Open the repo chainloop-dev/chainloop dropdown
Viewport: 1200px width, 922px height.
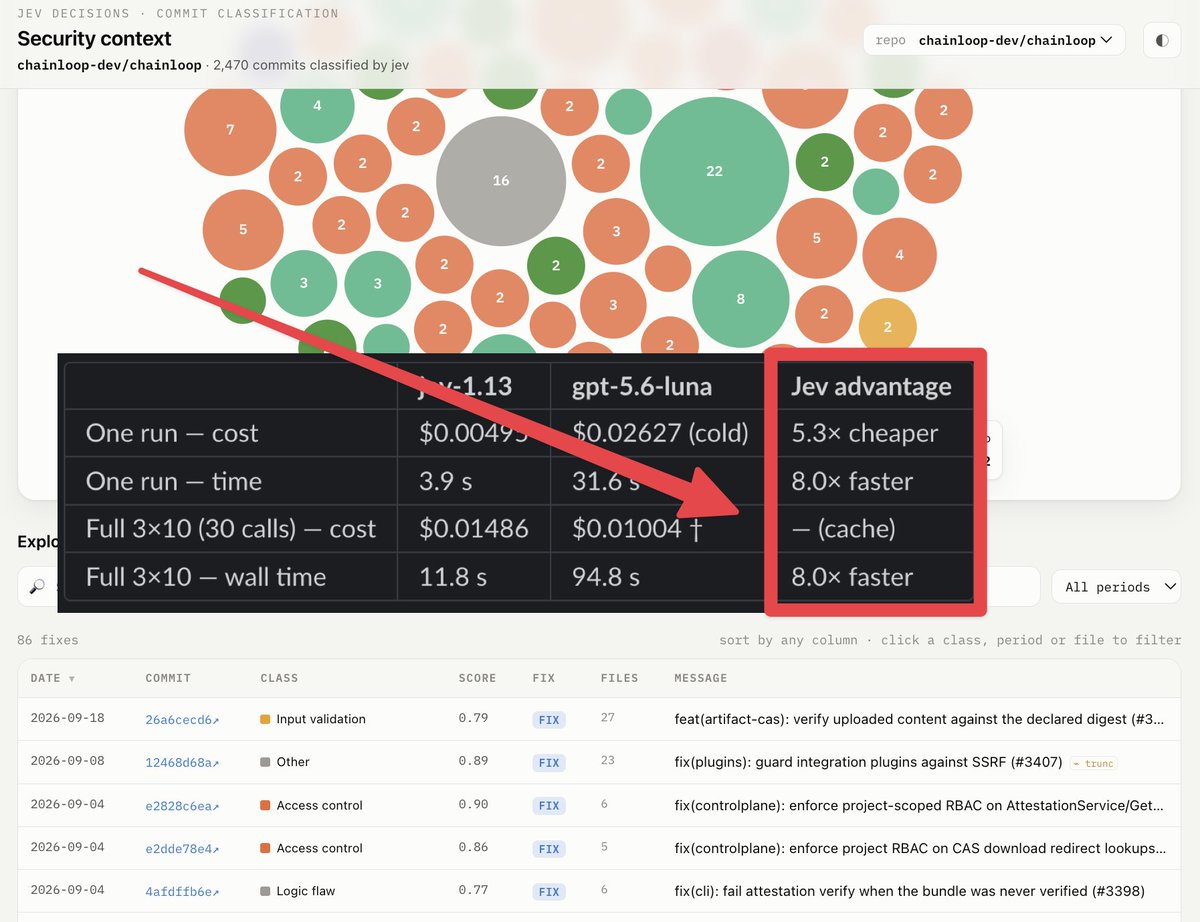pyautogui.click(x=994, y=41)
